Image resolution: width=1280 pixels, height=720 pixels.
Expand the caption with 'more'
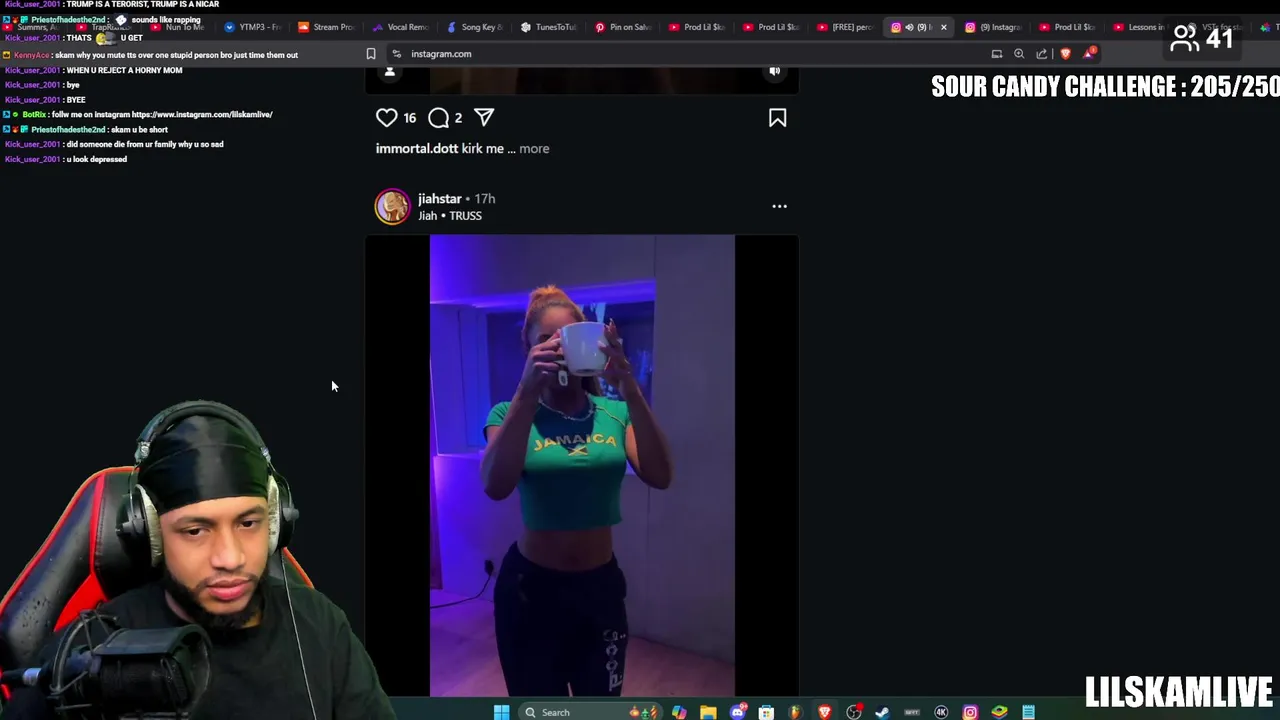(534, 148)
